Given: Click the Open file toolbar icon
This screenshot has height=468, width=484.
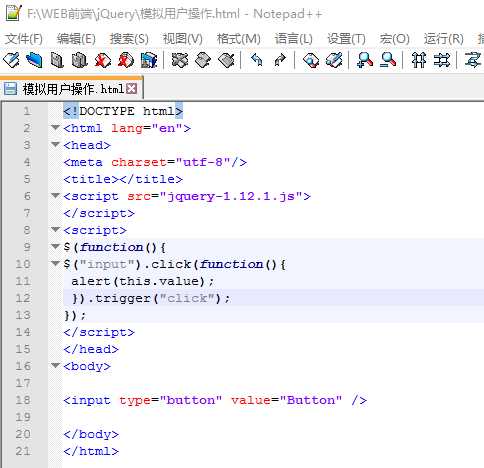Looking at the screenshot, I should (x=34, y=60).
